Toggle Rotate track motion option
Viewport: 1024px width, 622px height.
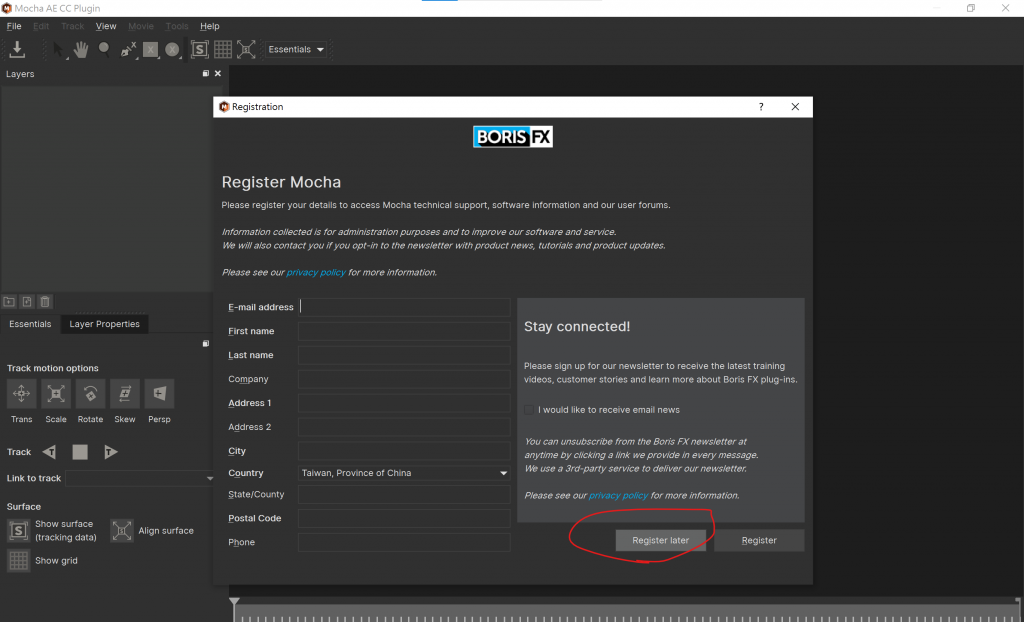pyautogui.click(x=91, y=393)
